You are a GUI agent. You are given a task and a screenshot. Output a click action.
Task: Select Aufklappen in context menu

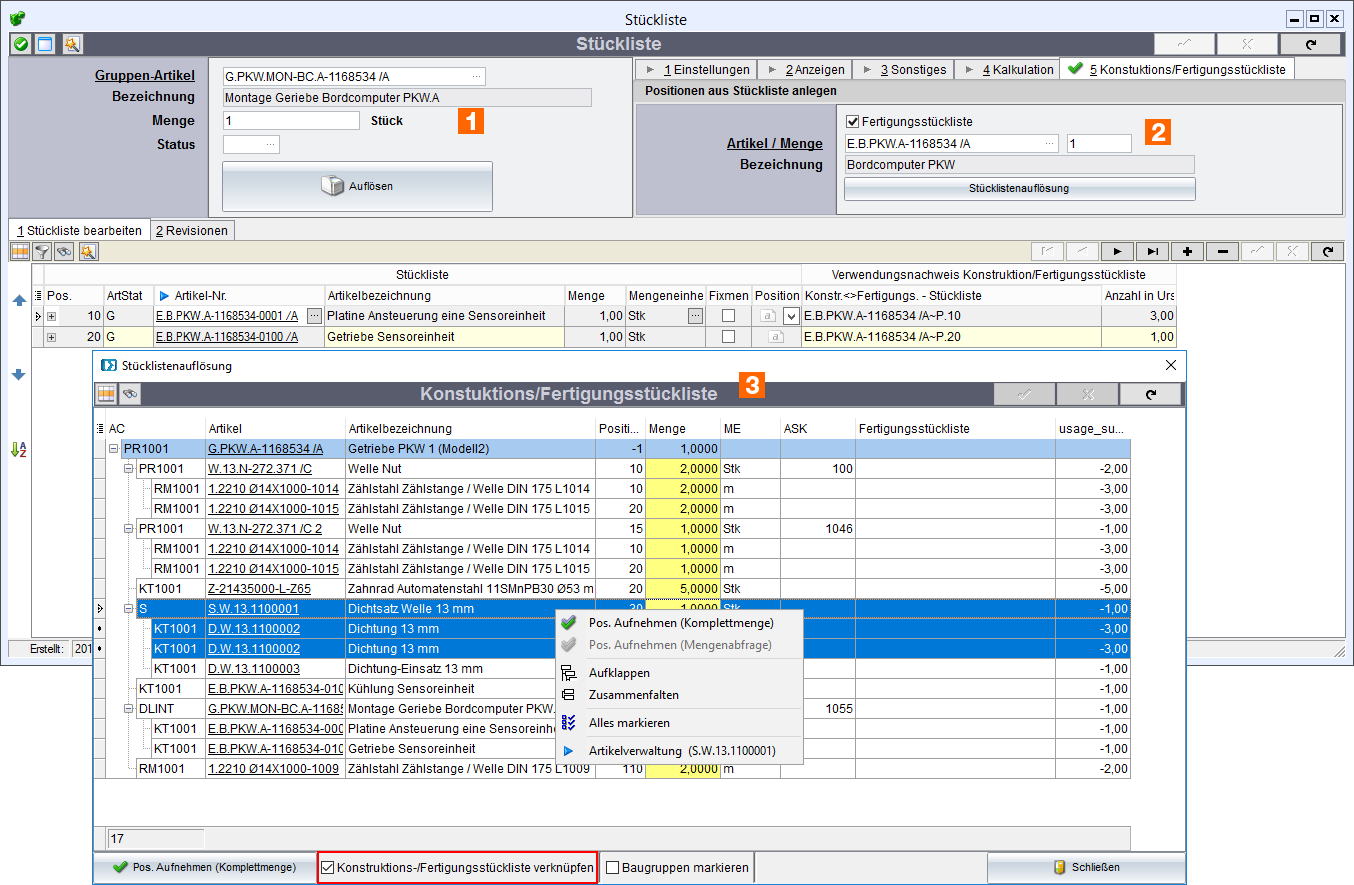[x=680, y=673]
